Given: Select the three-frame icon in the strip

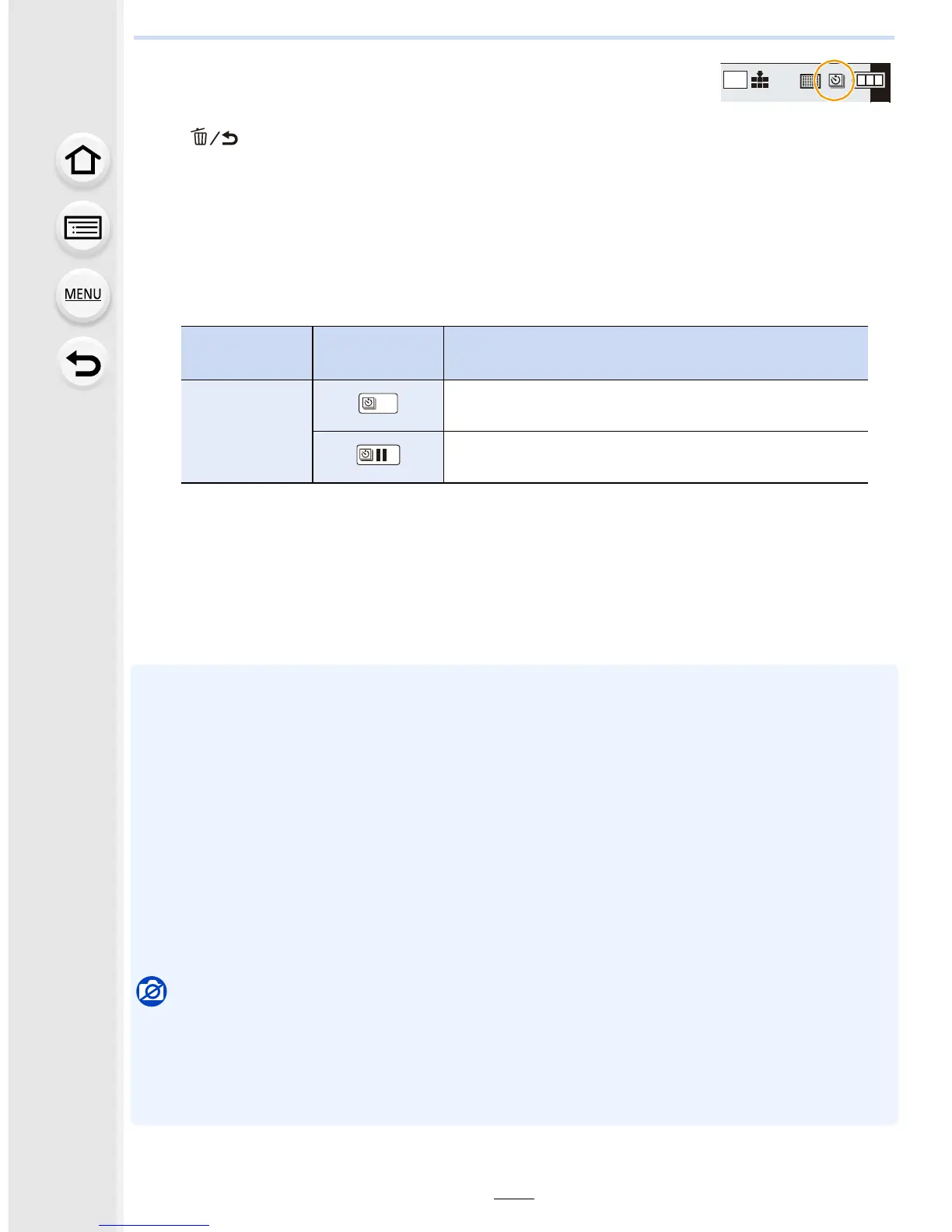Looking at the screenshot, I should tap(870, 79).
